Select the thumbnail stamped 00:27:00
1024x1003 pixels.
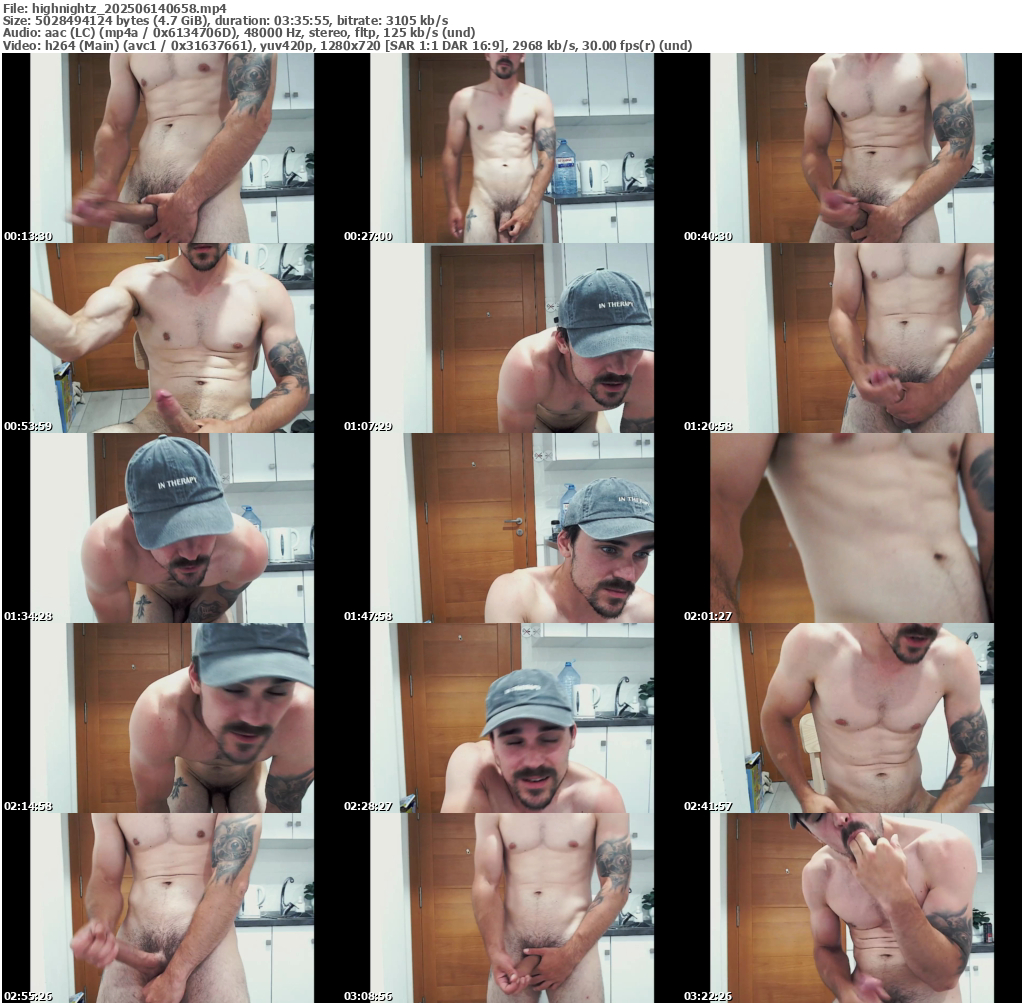[x=511, y=148]
